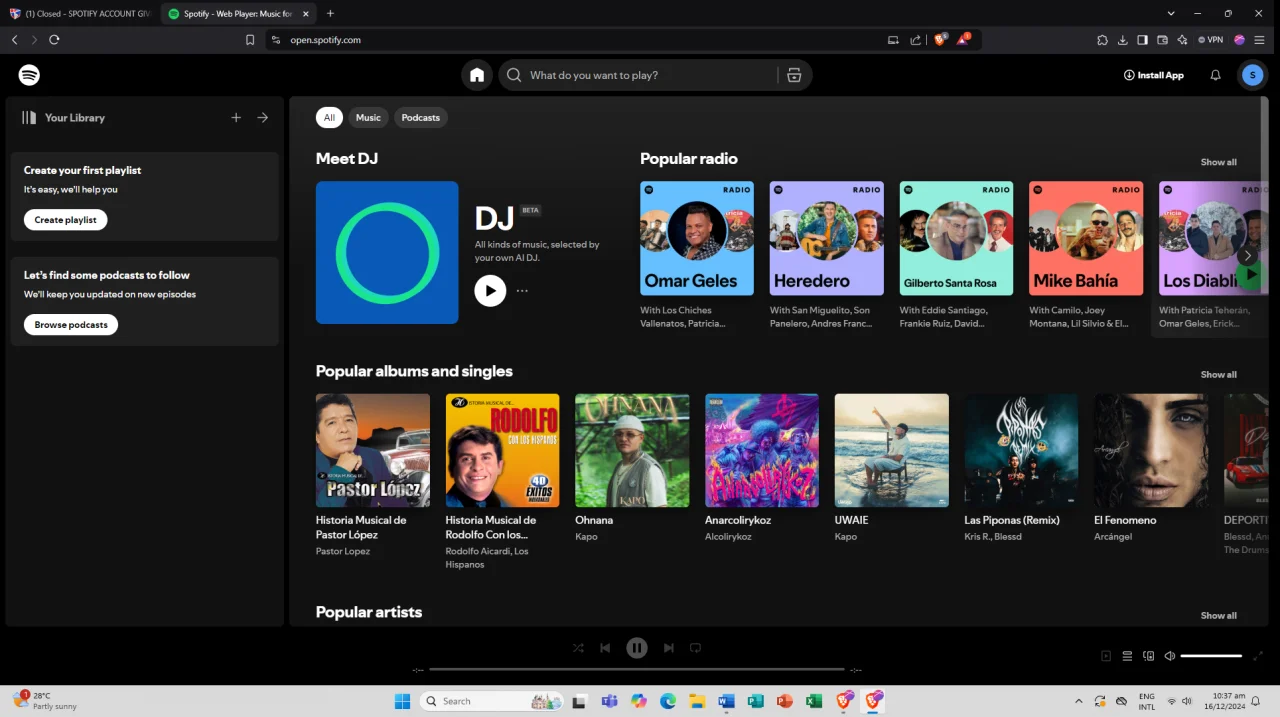Open Now Playing view icon

1106,656
